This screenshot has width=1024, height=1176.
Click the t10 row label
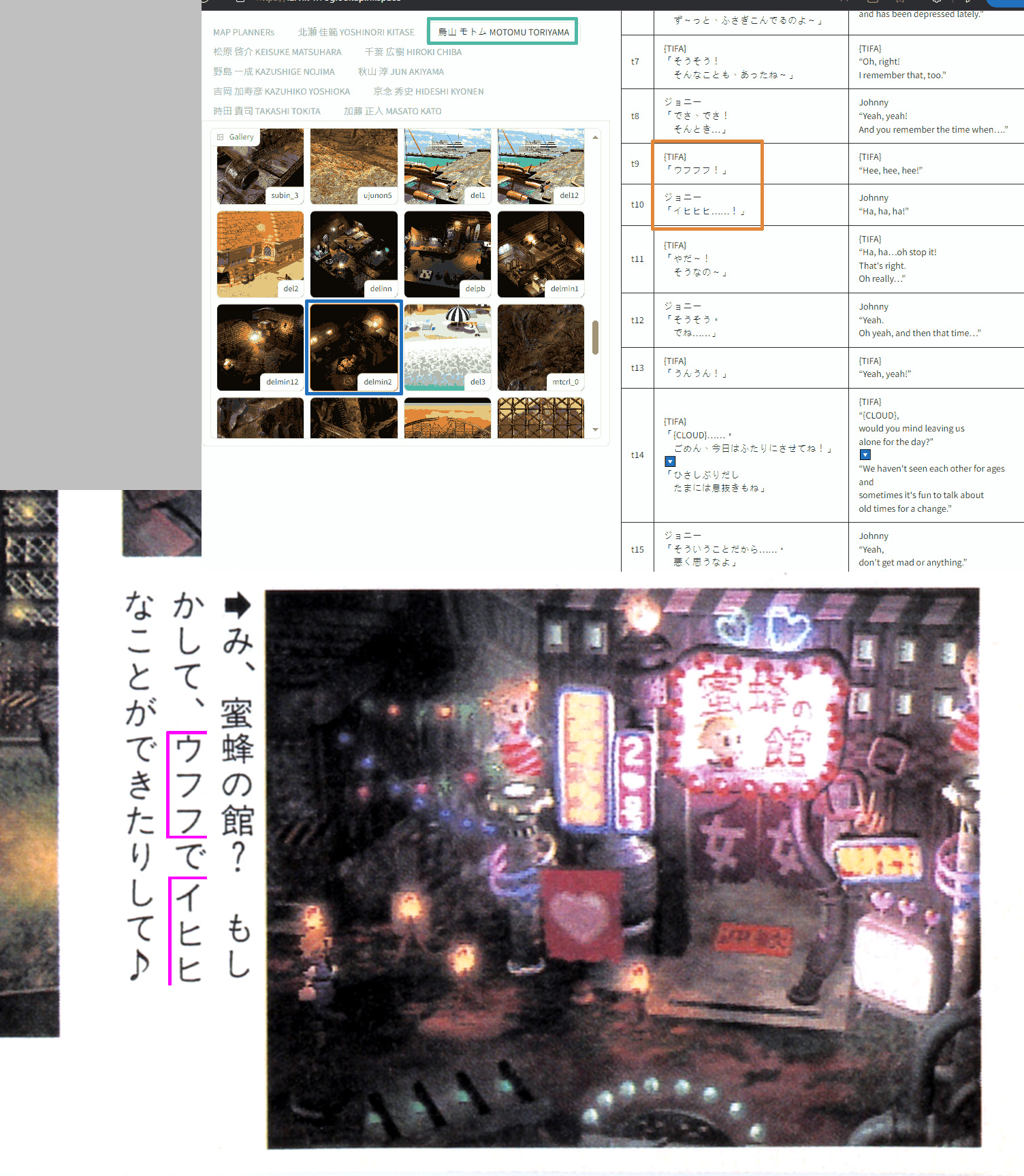pyautogui.click(x=637, y=205)
